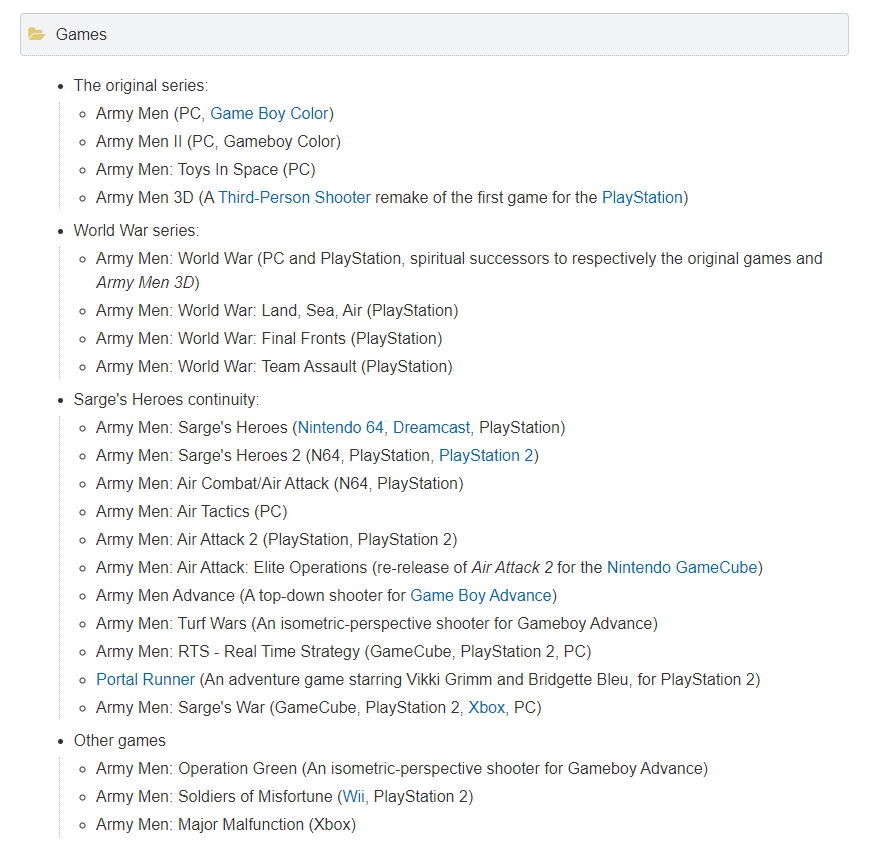Go to the Game Boy Advance link
Image resolution: width=869 pixels, height=845 pixels.
tap(481, 596)
